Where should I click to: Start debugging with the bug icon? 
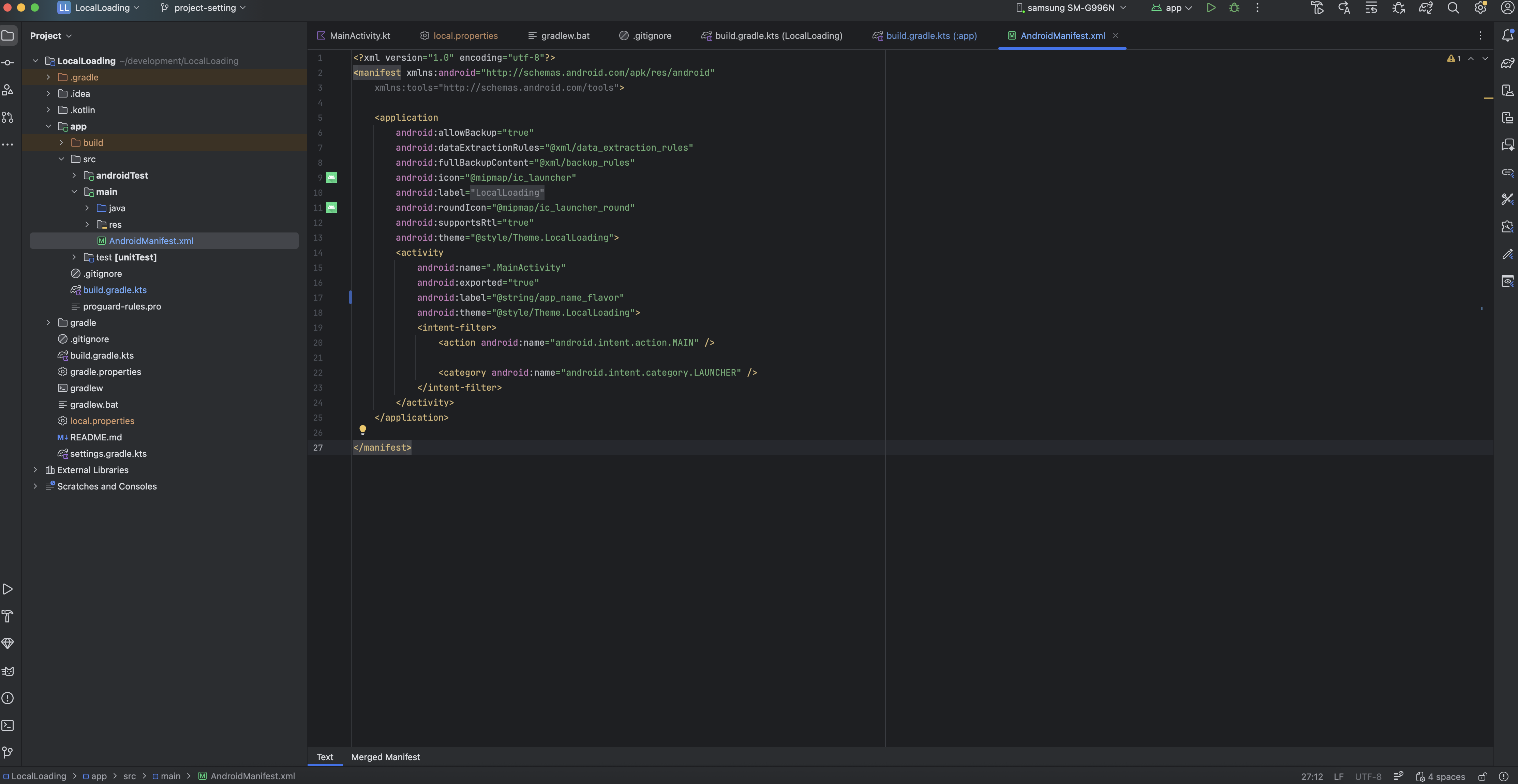point(1234,7)
